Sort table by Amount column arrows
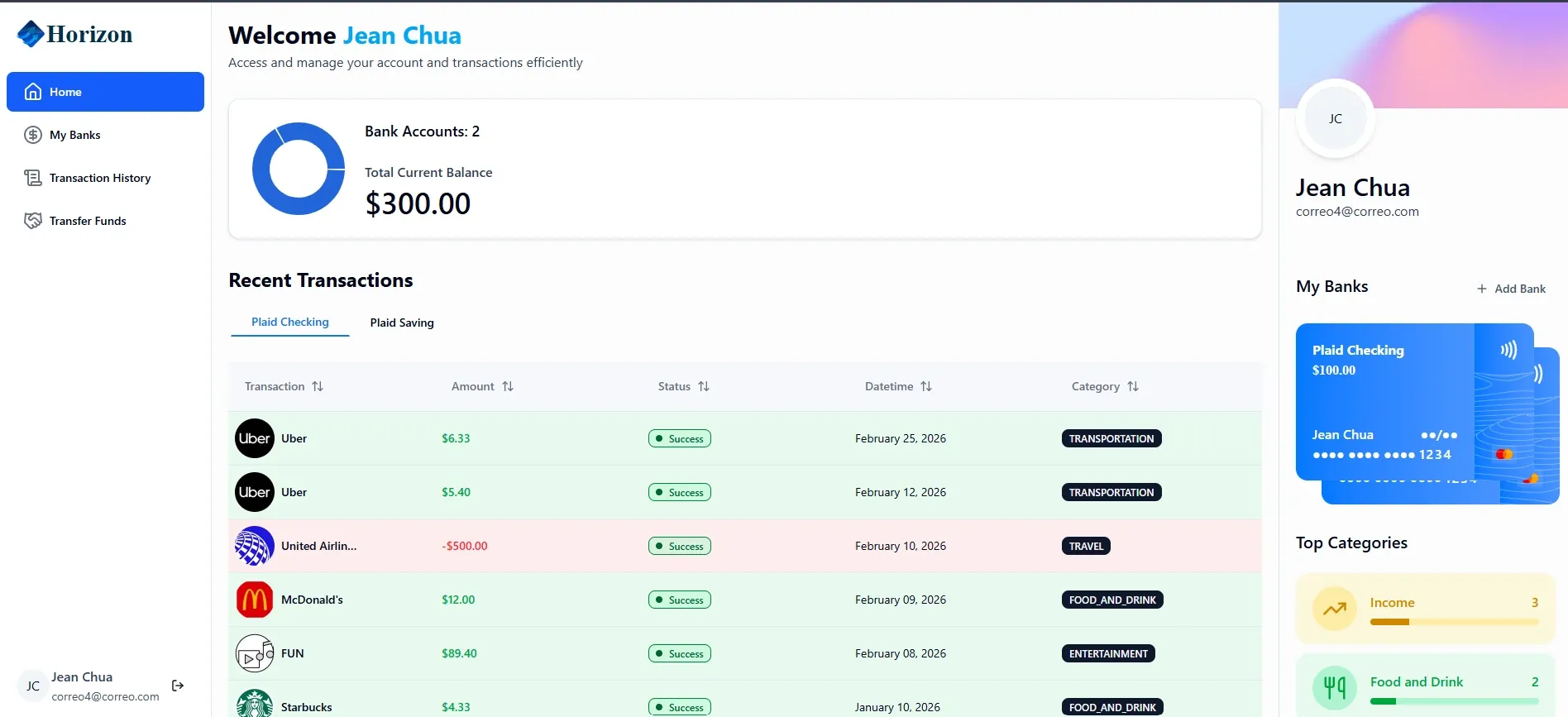 click(x=508, y=386)
